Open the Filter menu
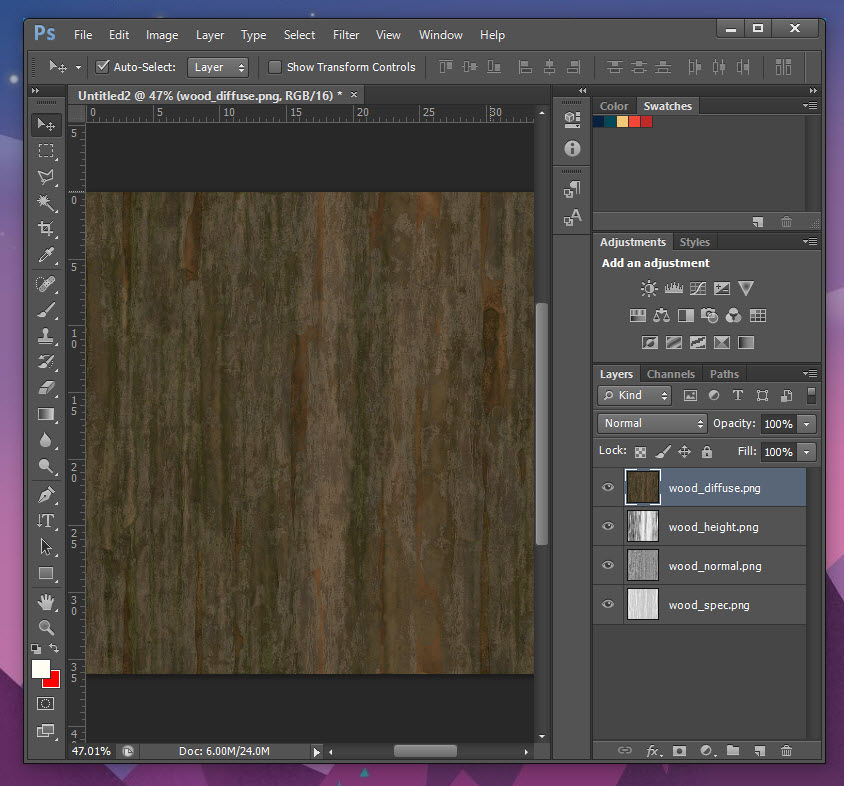844x786 pixels. (x=346, y=35)
